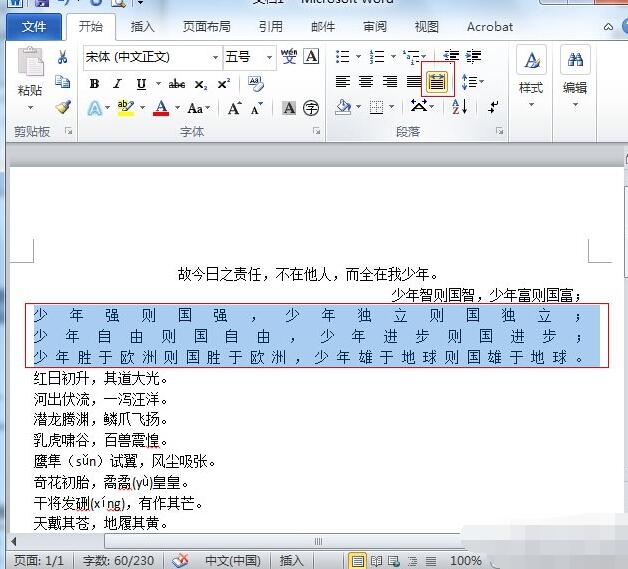The image size is (628, 569).
Task: Show or hide paragraph marks
Action: [494, 107]
